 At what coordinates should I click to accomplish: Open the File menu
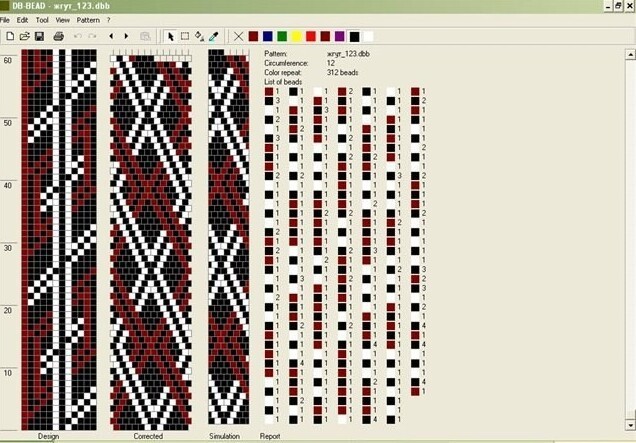5,19
